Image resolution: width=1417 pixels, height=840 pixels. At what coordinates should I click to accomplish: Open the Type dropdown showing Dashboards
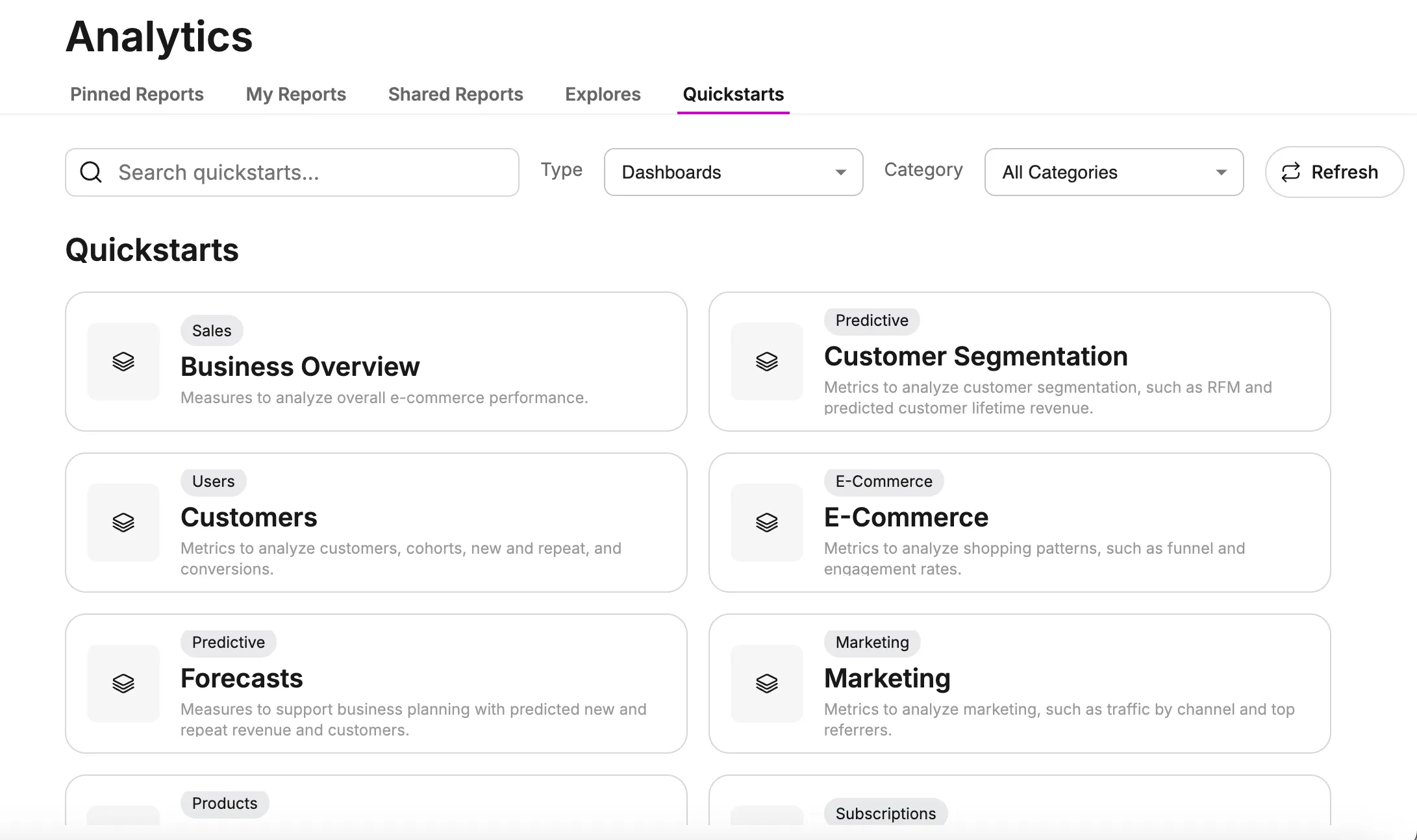(x=733, y=172)
